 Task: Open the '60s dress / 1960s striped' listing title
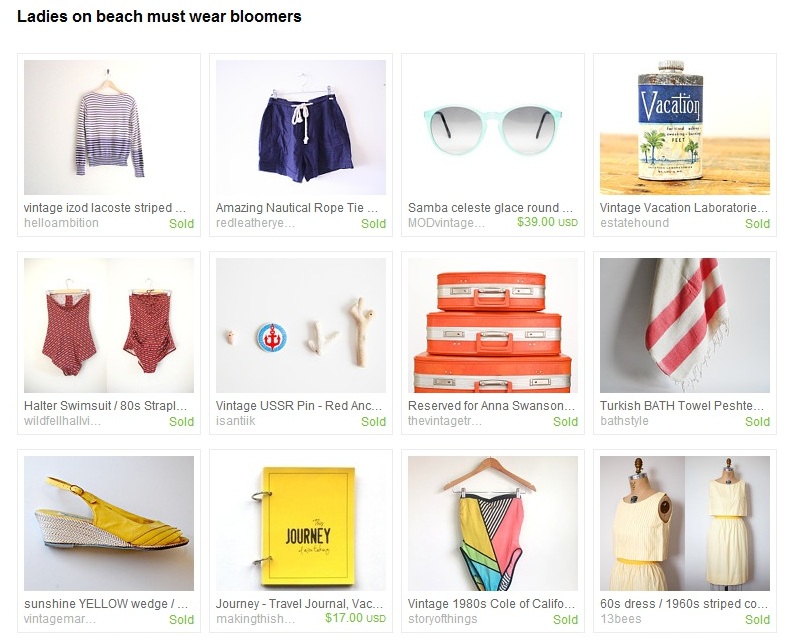(683, 604)
